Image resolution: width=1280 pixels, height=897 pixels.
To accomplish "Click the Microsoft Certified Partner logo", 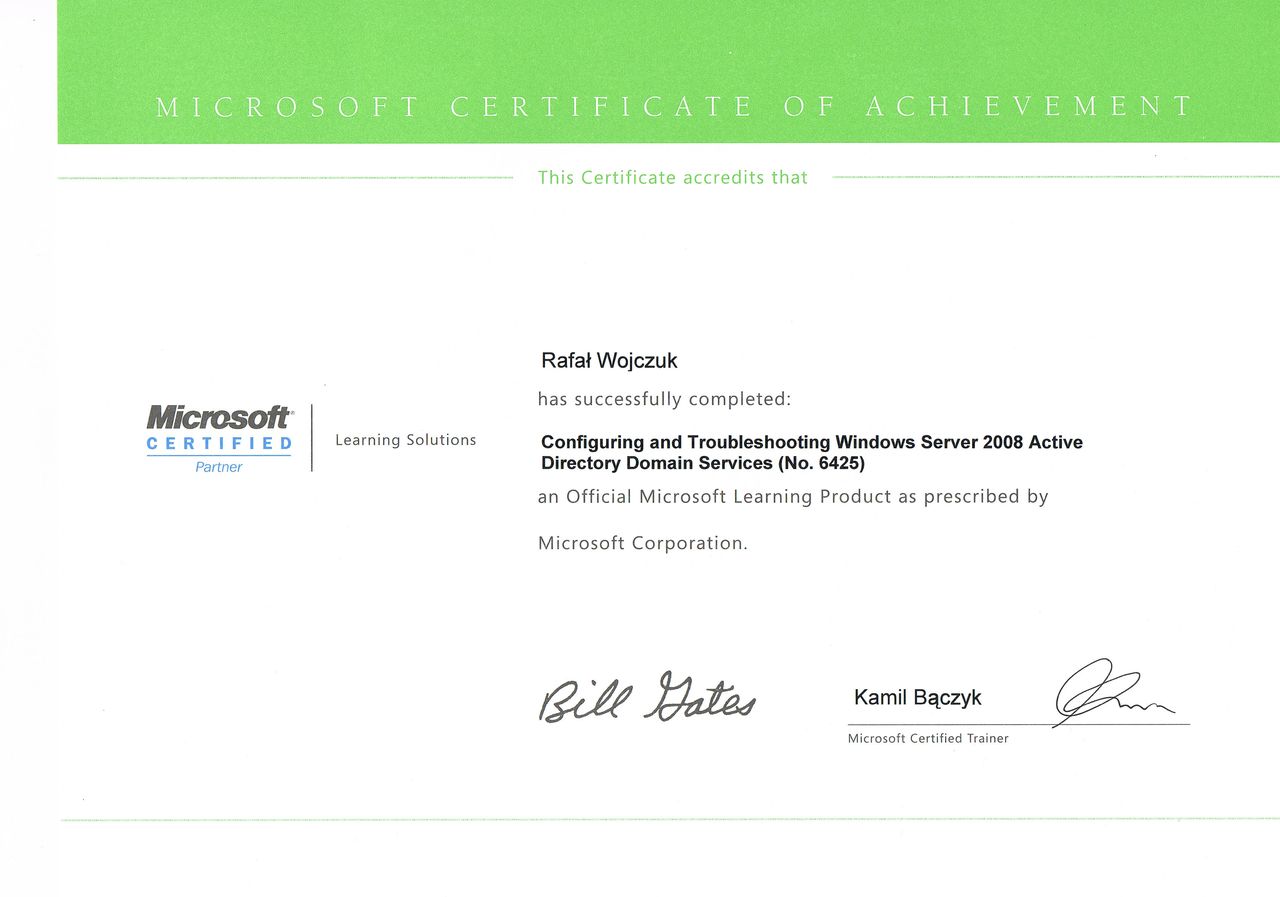I will (220, 438).
